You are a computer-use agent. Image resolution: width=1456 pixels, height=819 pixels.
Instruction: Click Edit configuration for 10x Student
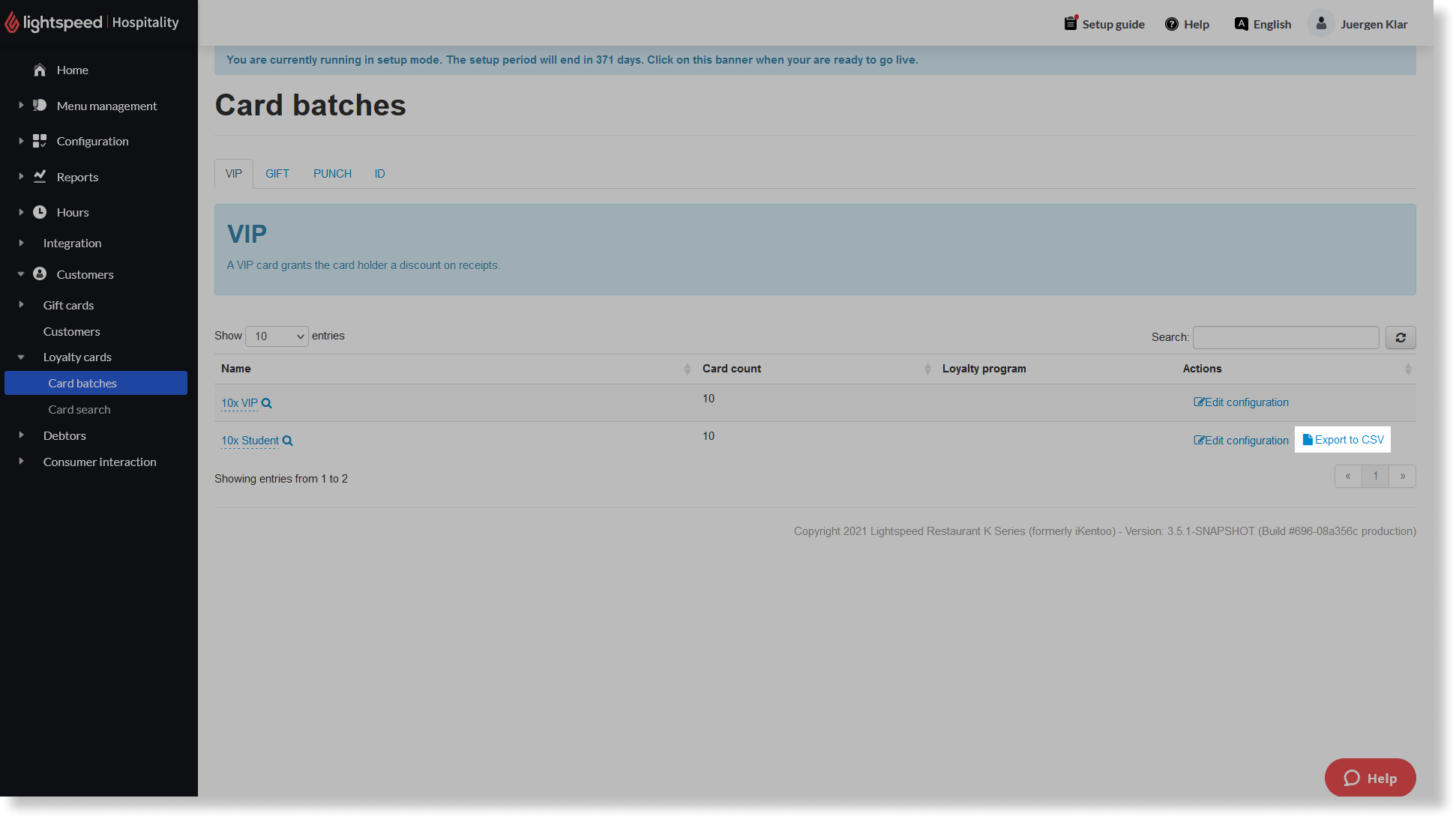[x=1241, y=440]
